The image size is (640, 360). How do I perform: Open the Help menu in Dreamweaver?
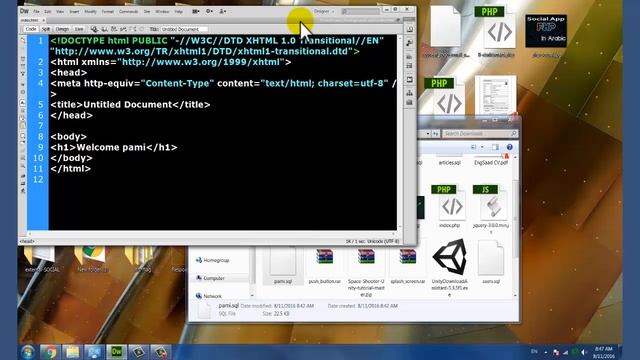178,11
